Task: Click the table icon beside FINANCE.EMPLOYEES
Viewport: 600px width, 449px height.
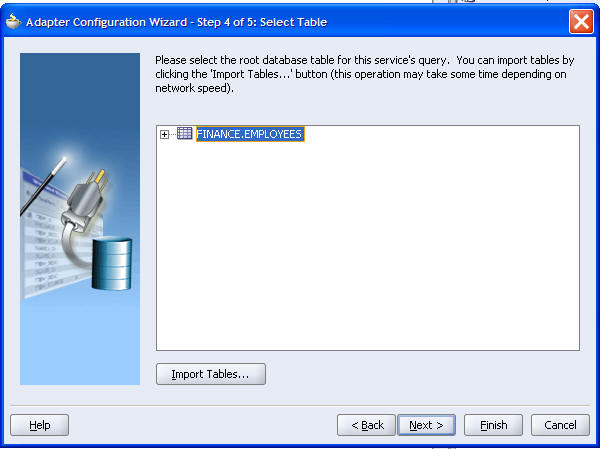Action: 185,134
